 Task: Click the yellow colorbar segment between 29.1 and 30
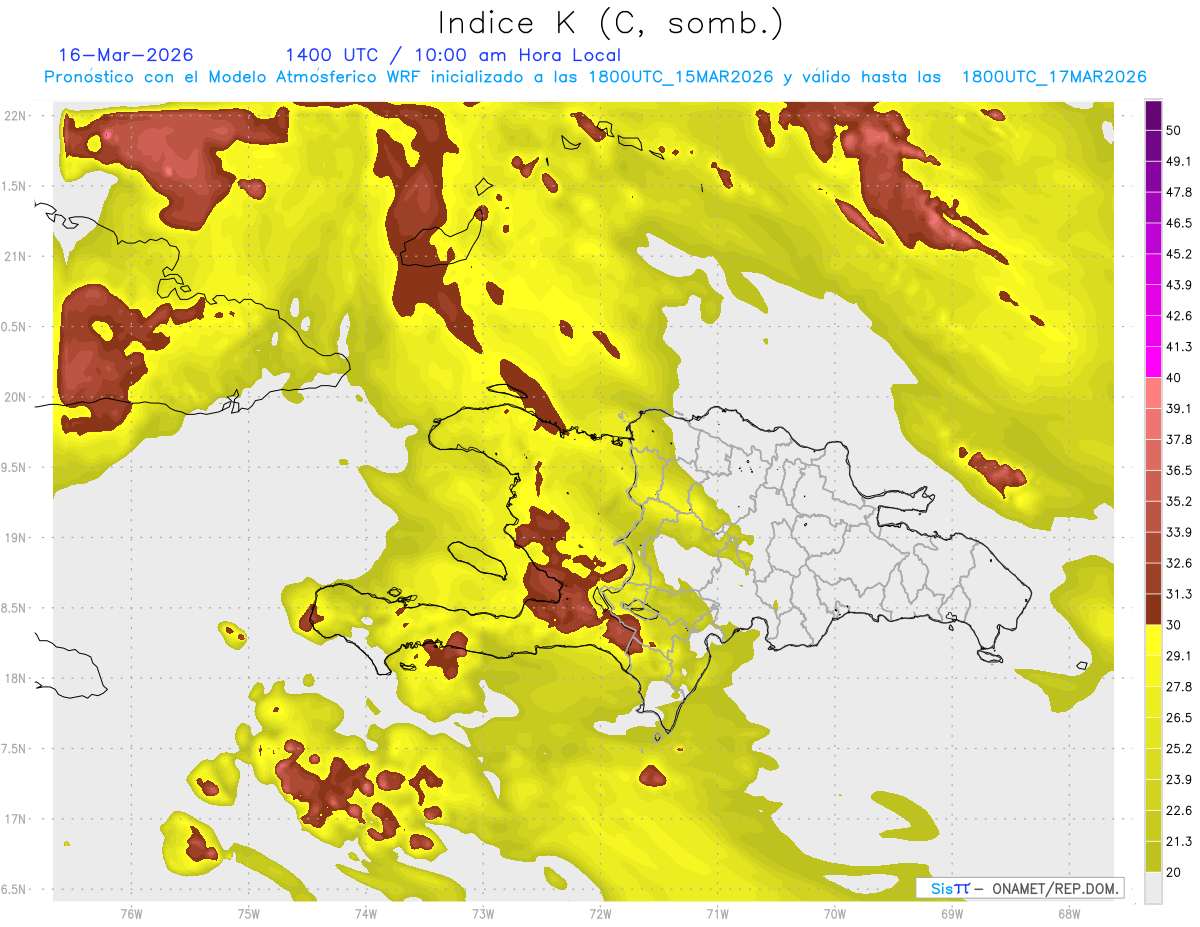tap(1153, 640)
